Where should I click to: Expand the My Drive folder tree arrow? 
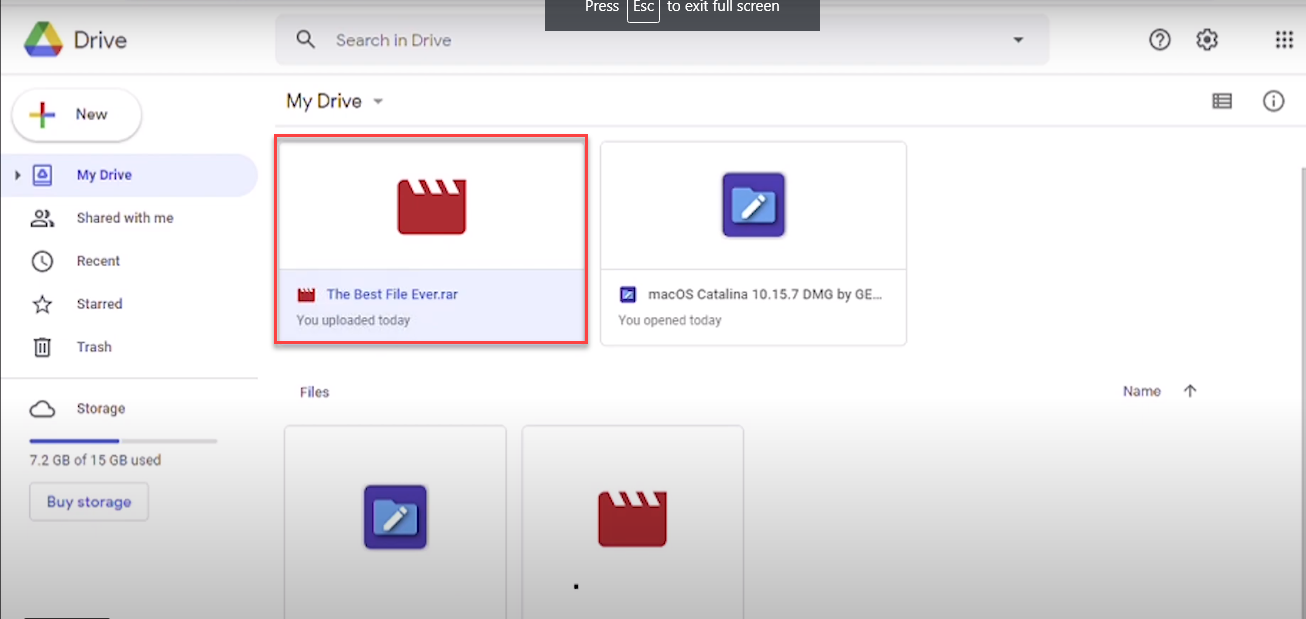click(17, 176)
